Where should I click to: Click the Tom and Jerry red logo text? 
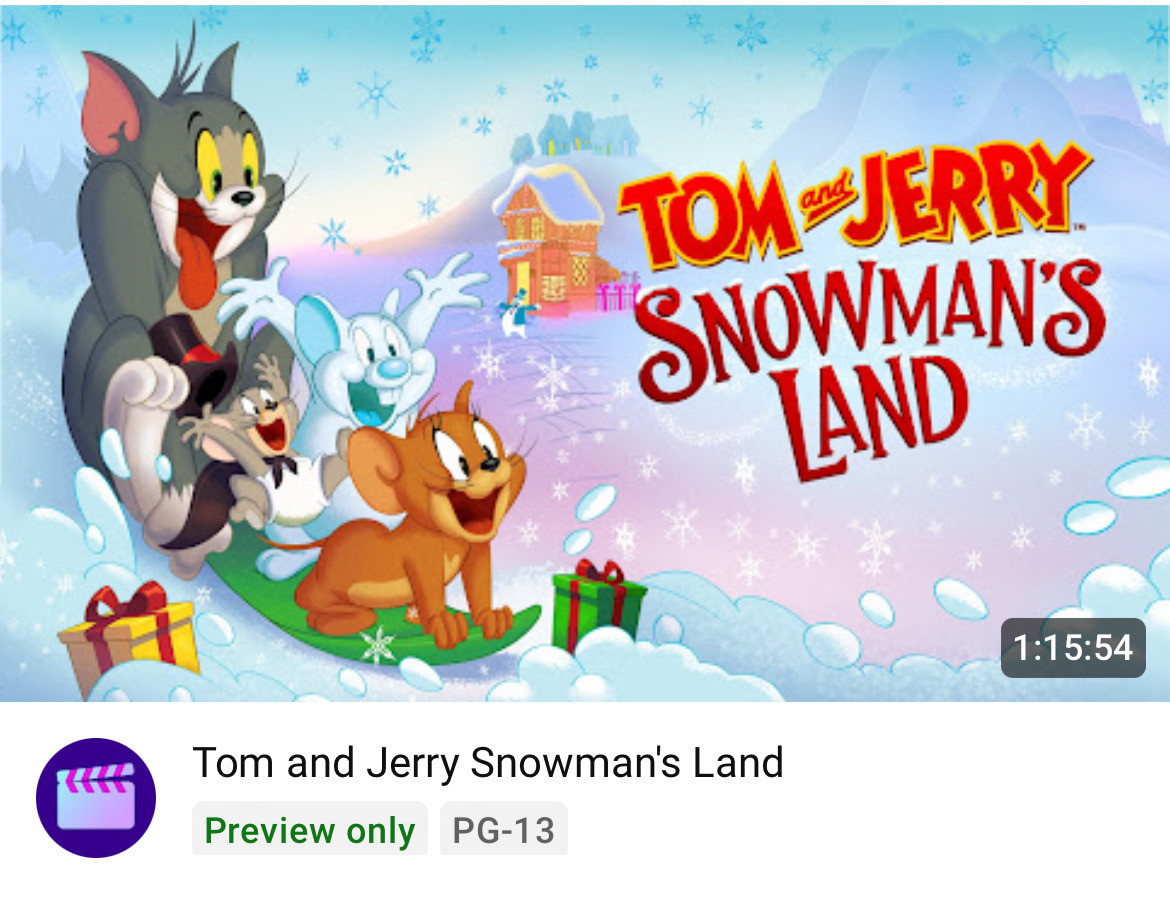[x=851, y=205]
